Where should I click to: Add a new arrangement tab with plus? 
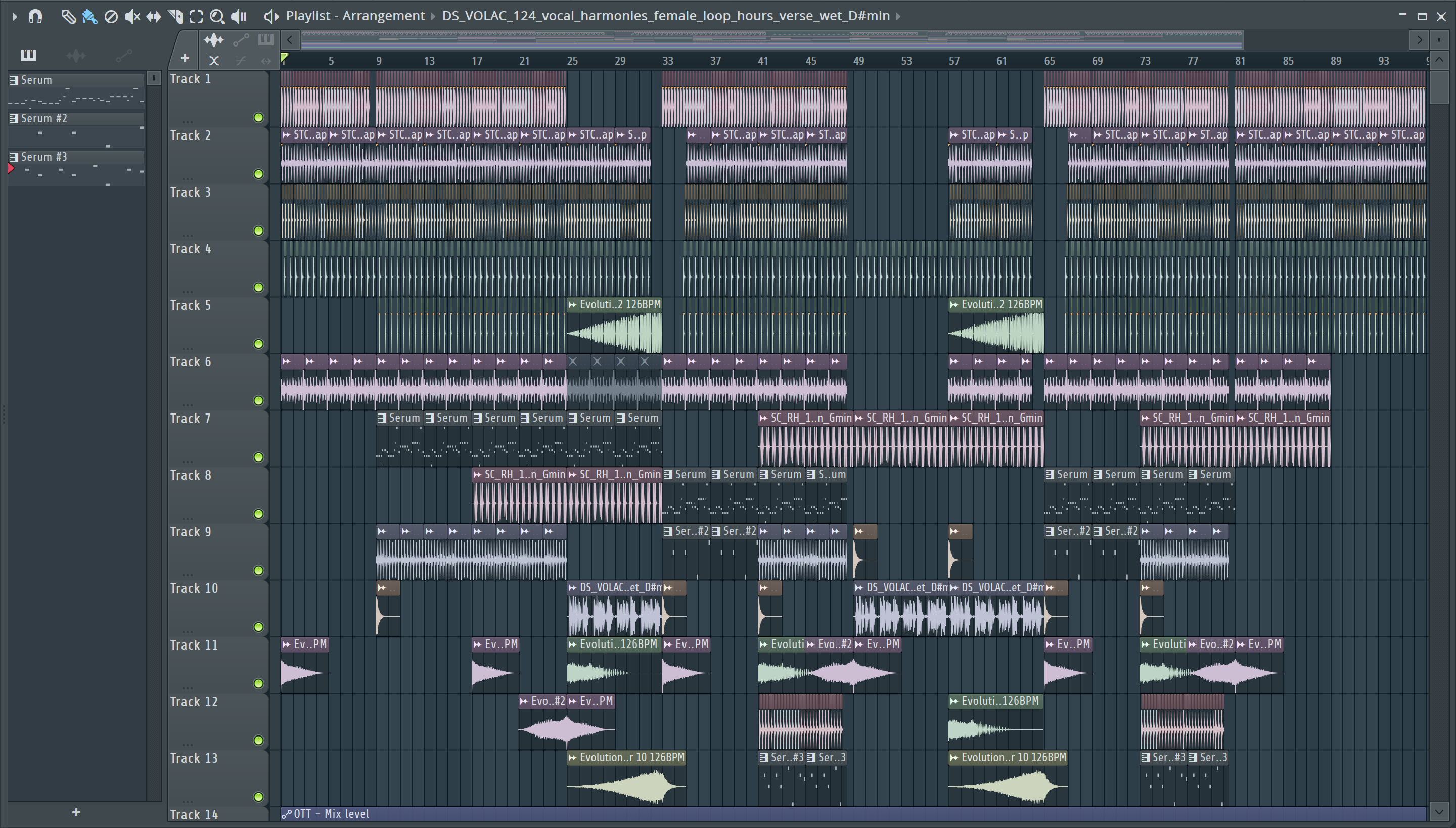pyautogui.click(x=185, y=58)
